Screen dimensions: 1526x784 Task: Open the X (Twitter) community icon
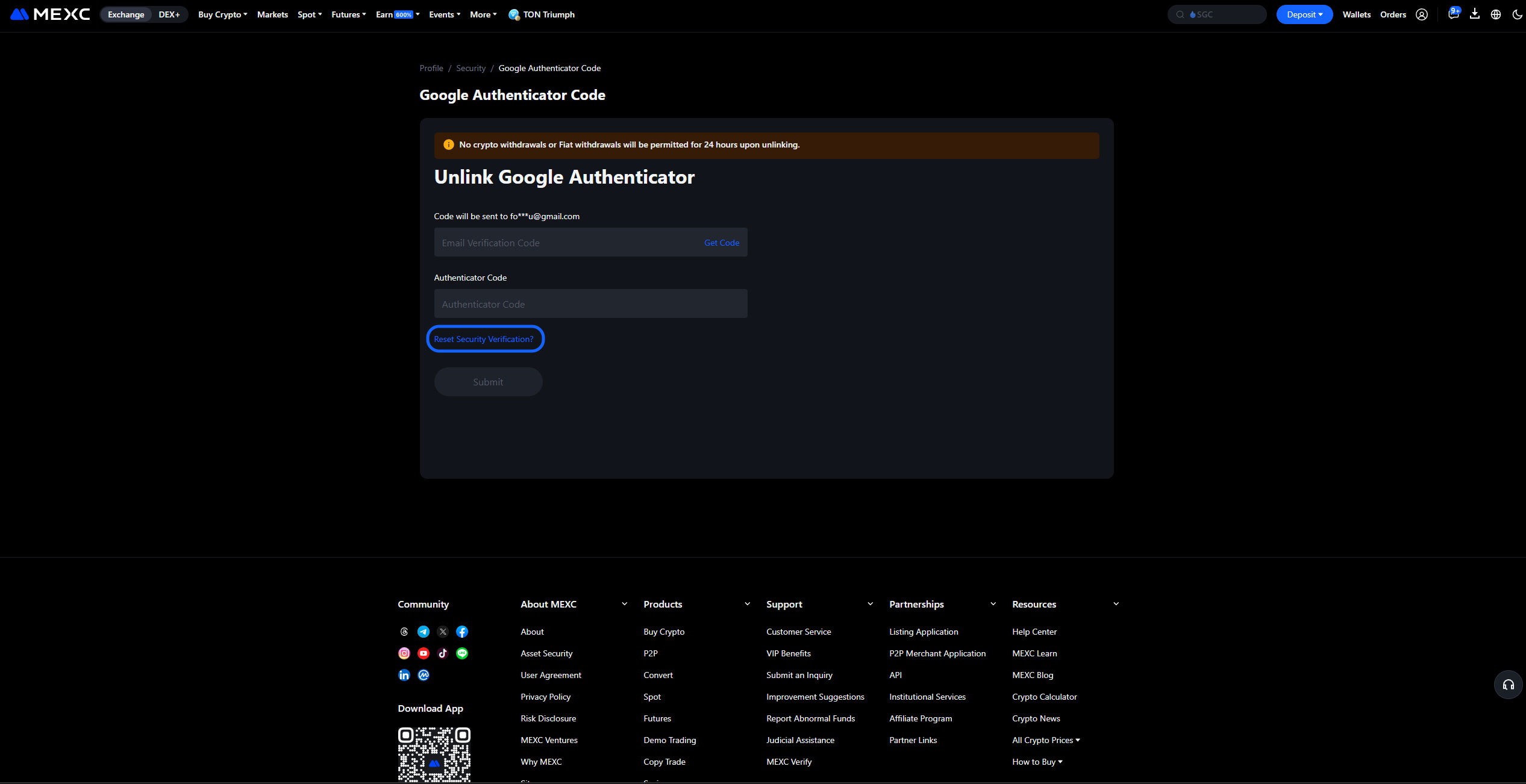443,632
